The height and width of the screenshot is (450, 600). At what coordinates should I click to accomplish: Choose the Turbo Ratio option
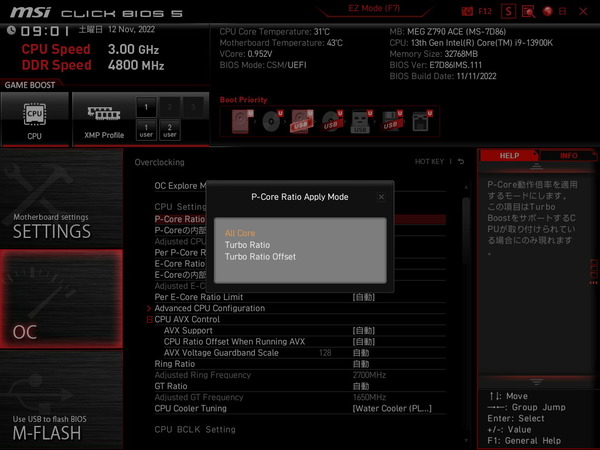pyautogui.click(x=247, y=245)
